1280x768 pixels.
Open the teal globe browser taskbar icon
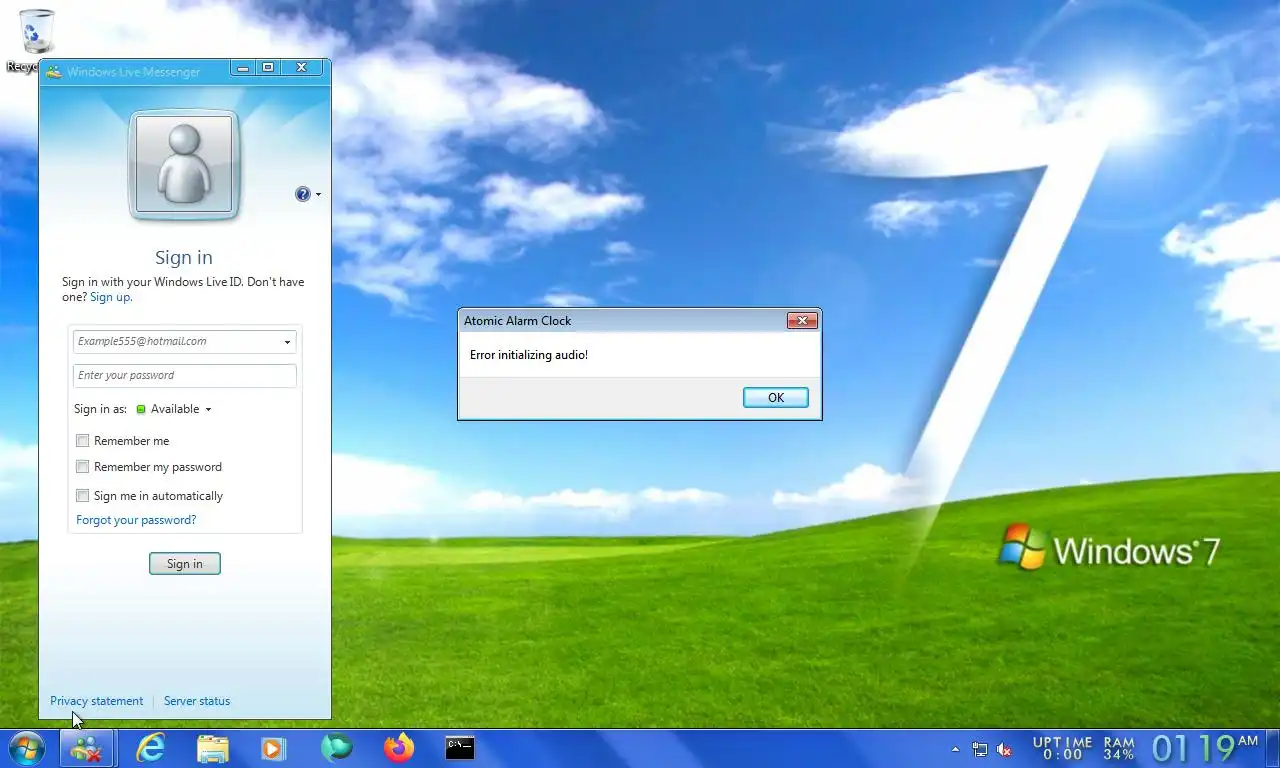(337, 748)
